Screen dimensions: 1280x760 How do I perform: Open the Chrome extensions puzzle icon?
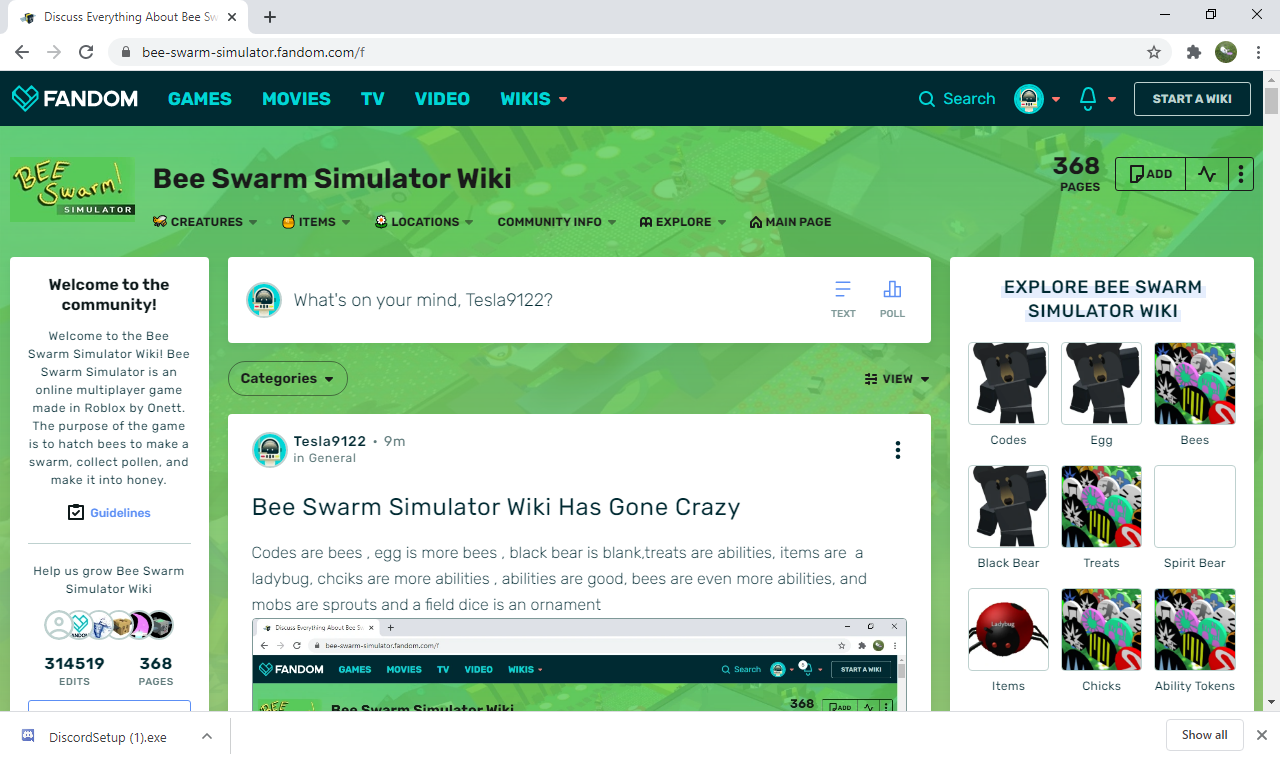(x=1193, y=52)
